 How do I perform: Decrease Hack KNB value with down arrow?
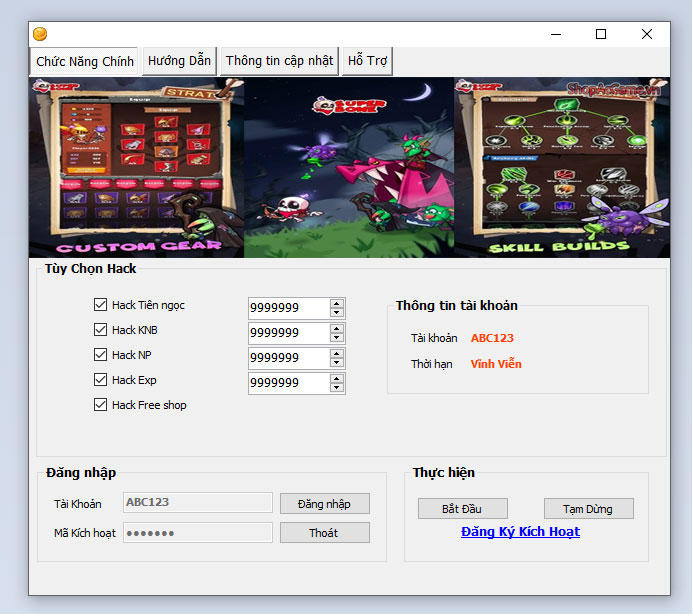(x=337, y=338)
